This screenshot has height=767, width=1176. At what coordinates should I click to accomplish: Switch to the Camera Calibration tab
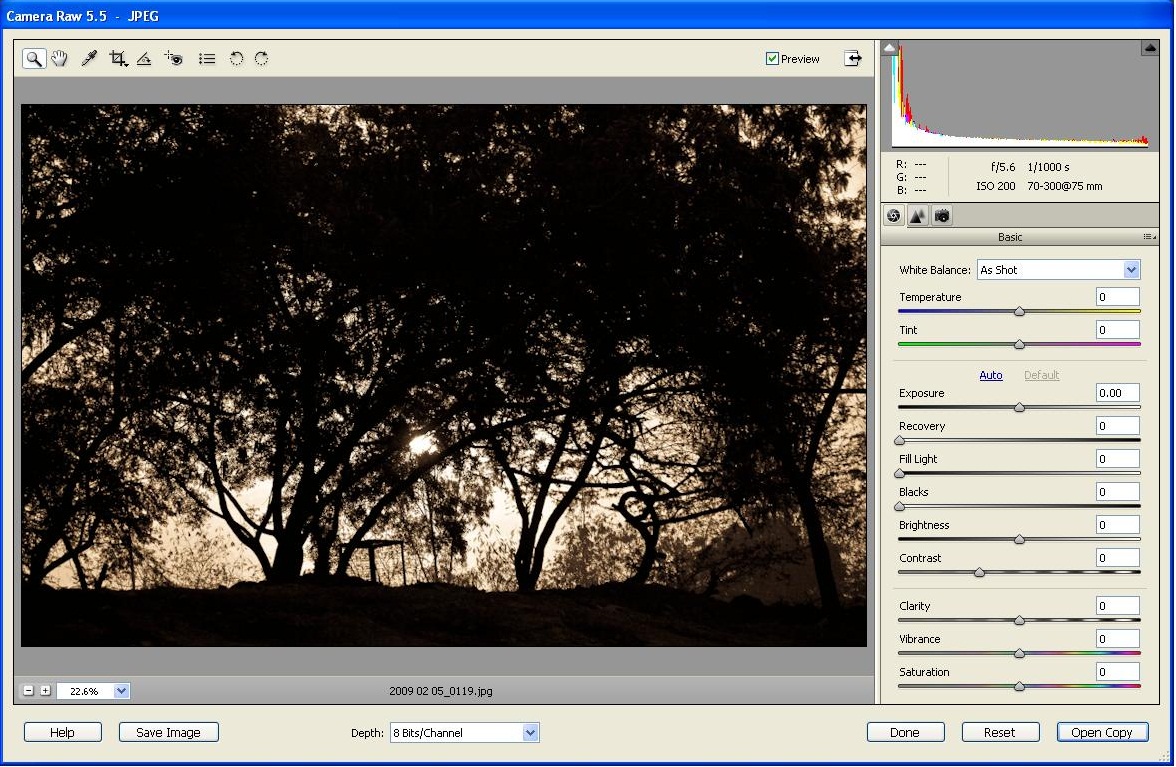click(x=941, y=216)
